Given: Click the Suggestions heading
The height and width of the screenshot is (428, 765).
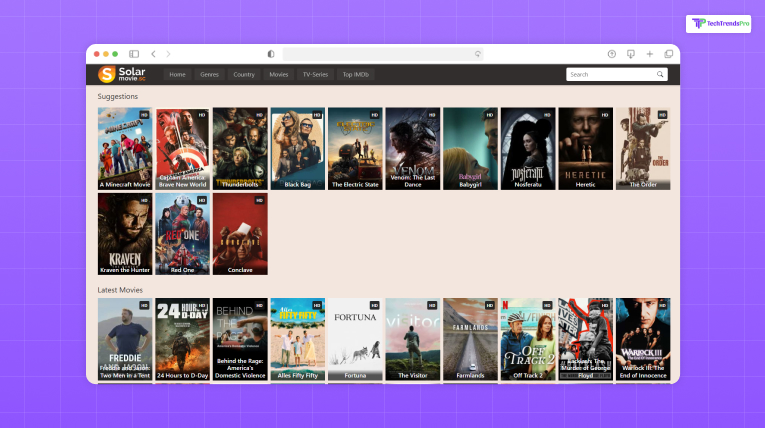Looking at the screenshot, I should (118, 97).
